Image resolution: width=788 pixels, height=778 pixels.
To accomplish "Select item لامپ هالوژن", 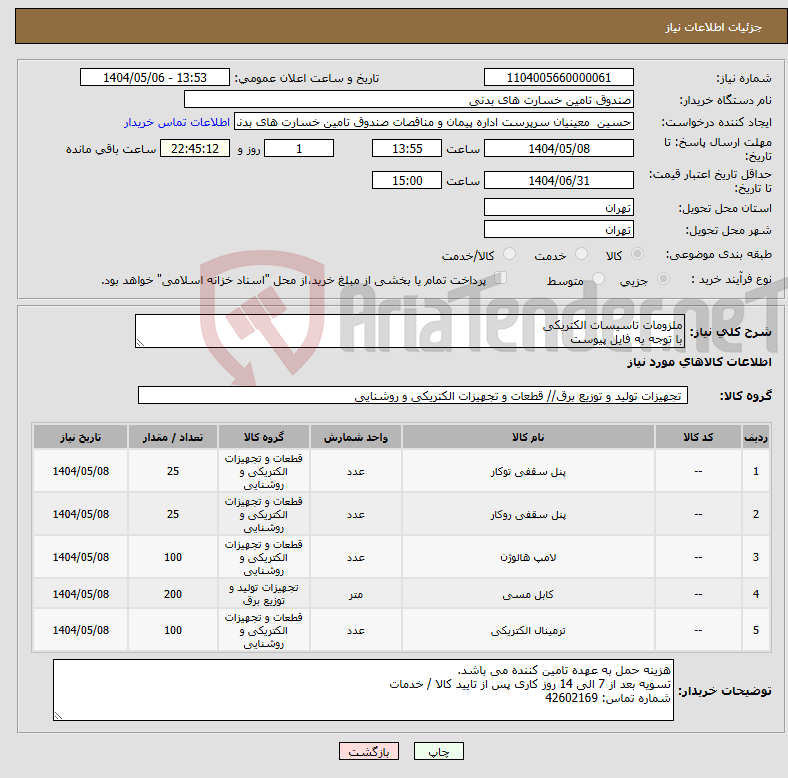I will tap(528, 557).
